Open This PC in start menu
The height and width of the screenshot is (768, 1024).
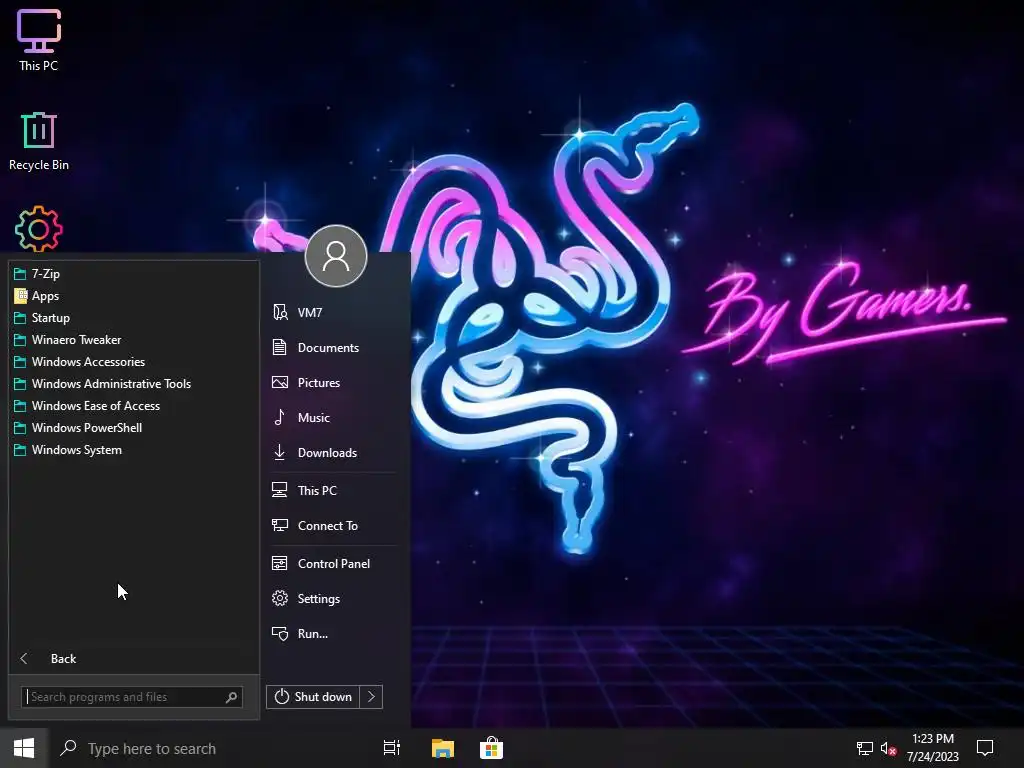click(x=332, y=490)
